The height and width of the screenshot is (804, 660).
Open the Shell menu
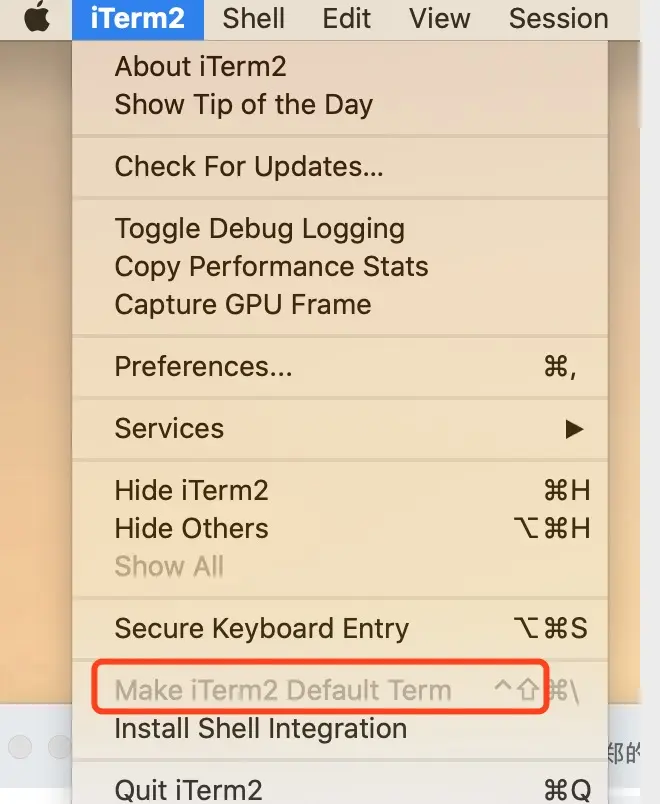point(254,18)
